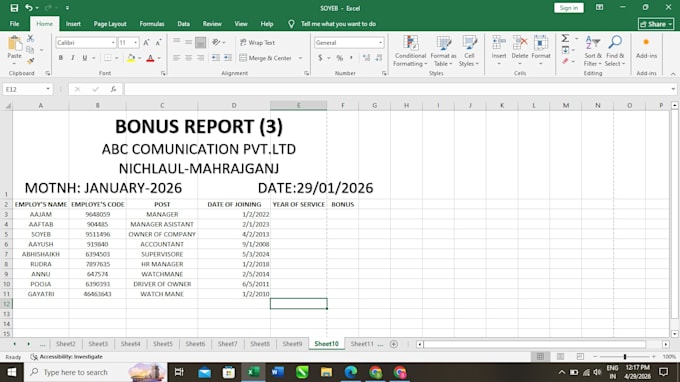Apply red font color
This screenshot has height=382, width=680.
click(150, 58)
